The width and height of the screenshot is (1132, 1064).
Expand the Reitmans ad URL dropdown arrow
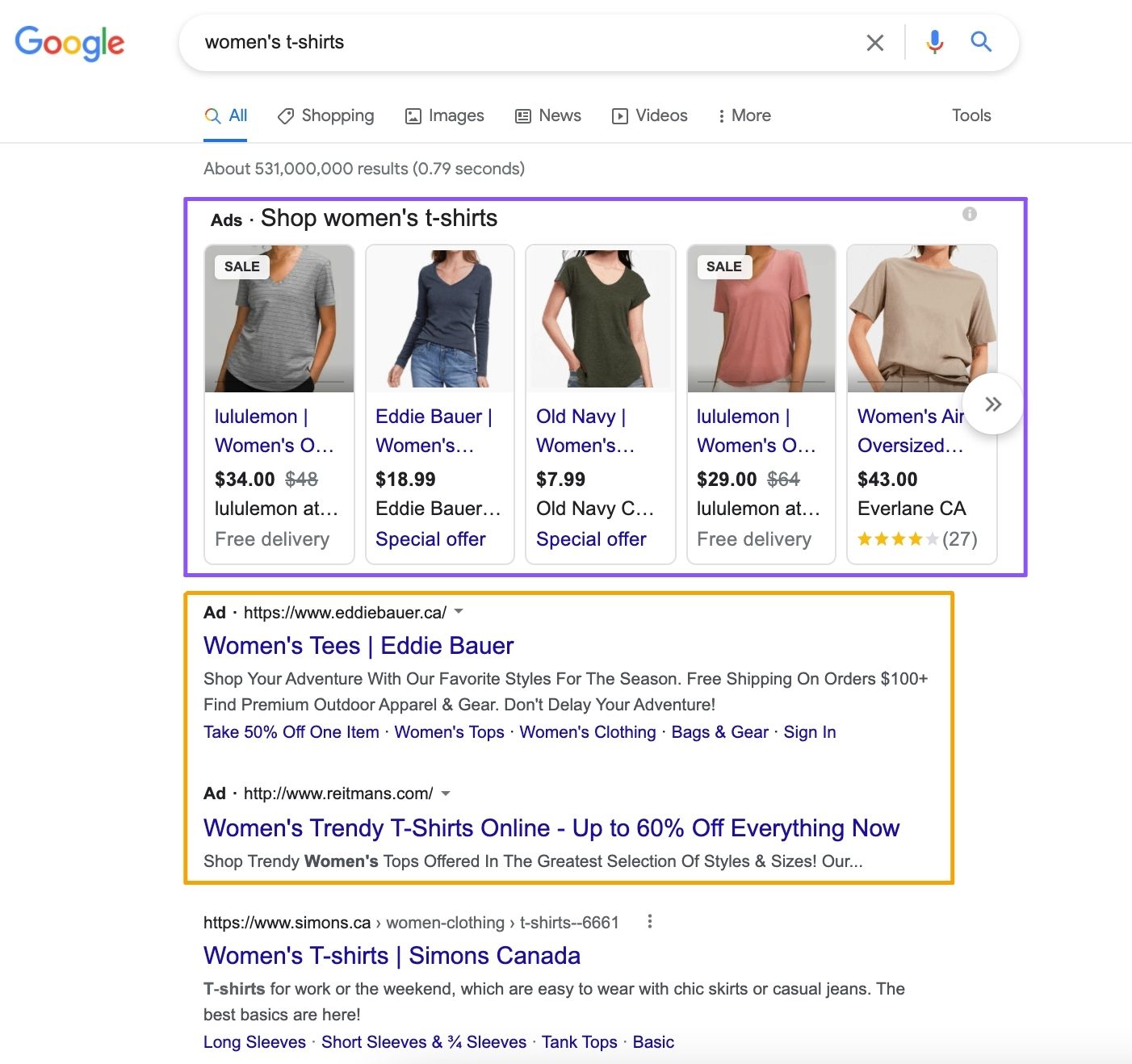pos(446,794)
